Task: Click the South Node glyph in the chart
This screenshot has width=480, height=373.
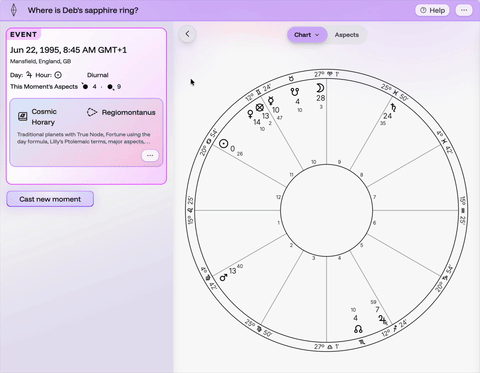Action: point(295,91)
